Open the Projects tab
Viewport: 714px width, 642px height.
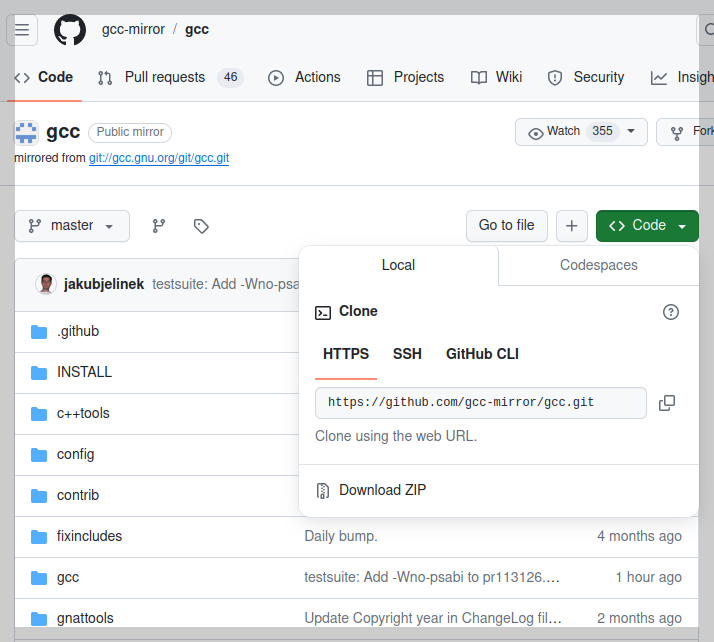(405, 77)
